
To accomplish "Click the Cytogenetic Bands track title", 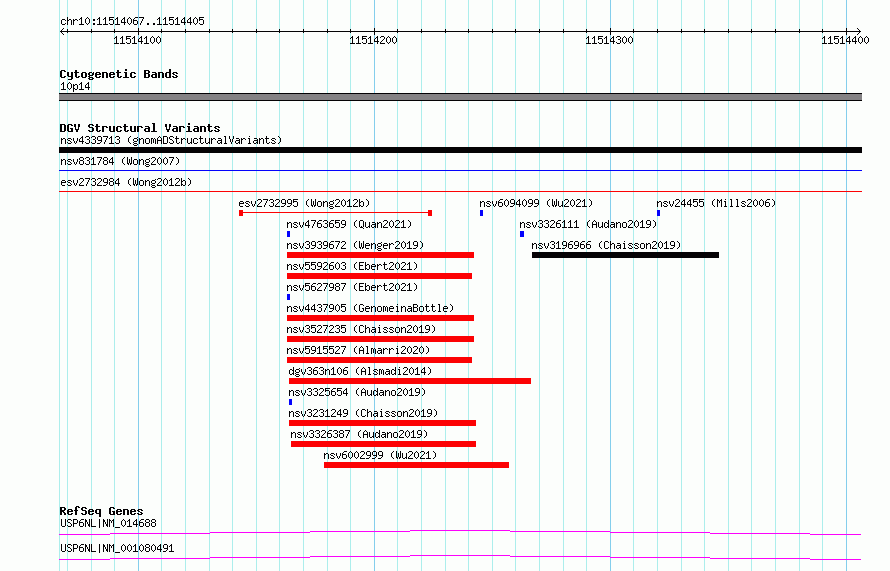I will point(119,74).
